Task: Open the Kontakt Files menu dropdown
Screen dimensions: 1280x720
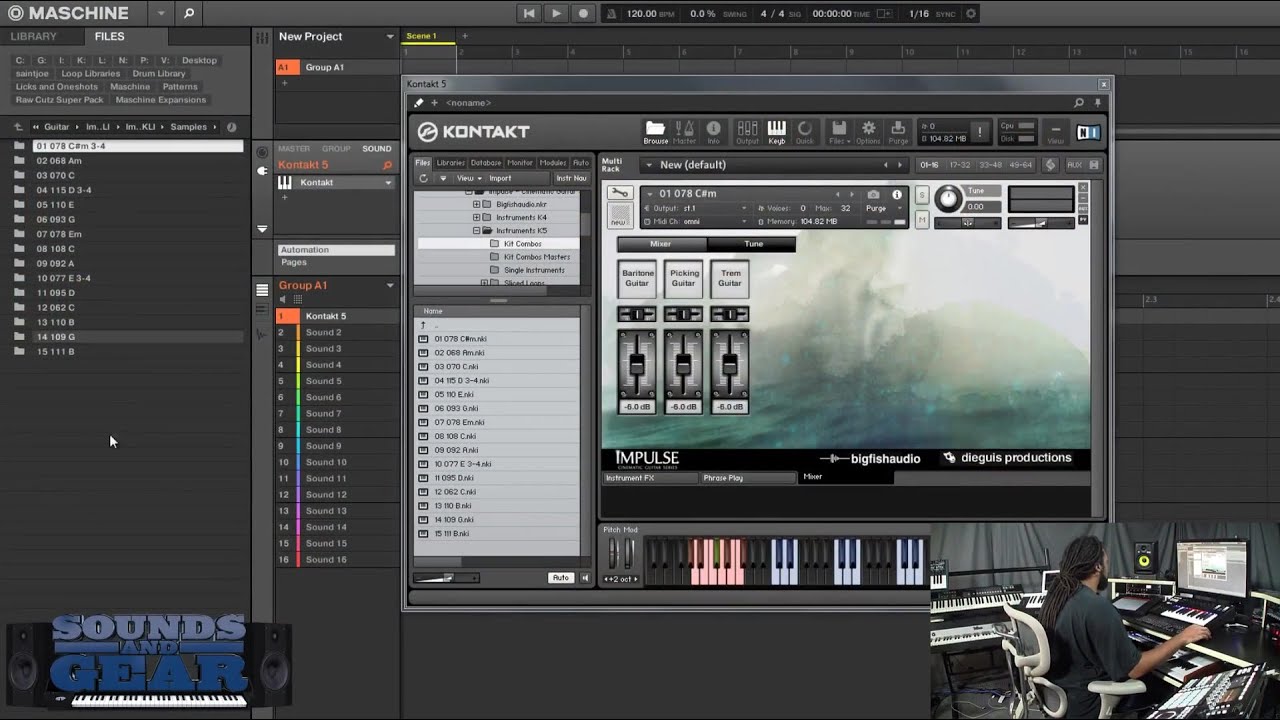Action: point(839,131)
